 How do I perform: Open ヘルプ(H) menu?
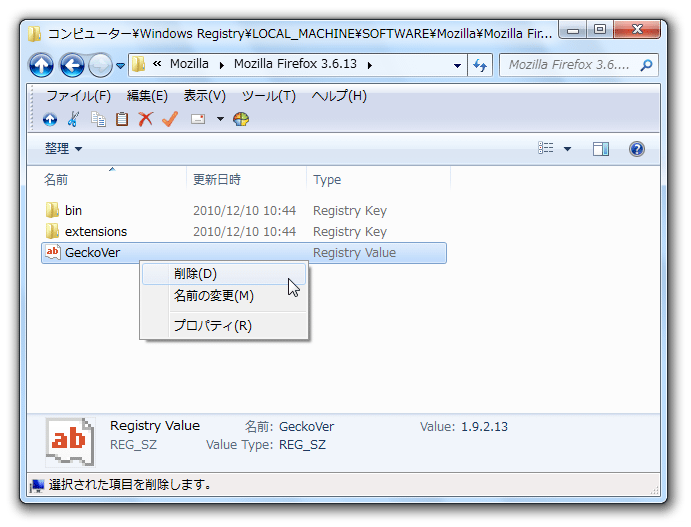click(339, 96)
